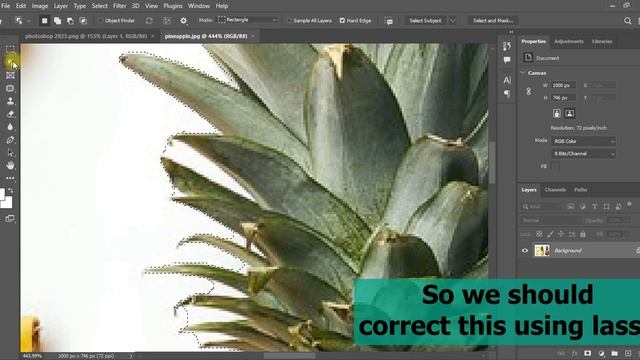Select the Eraser tool
Viewport: 640px width, 360px height.
10,114
